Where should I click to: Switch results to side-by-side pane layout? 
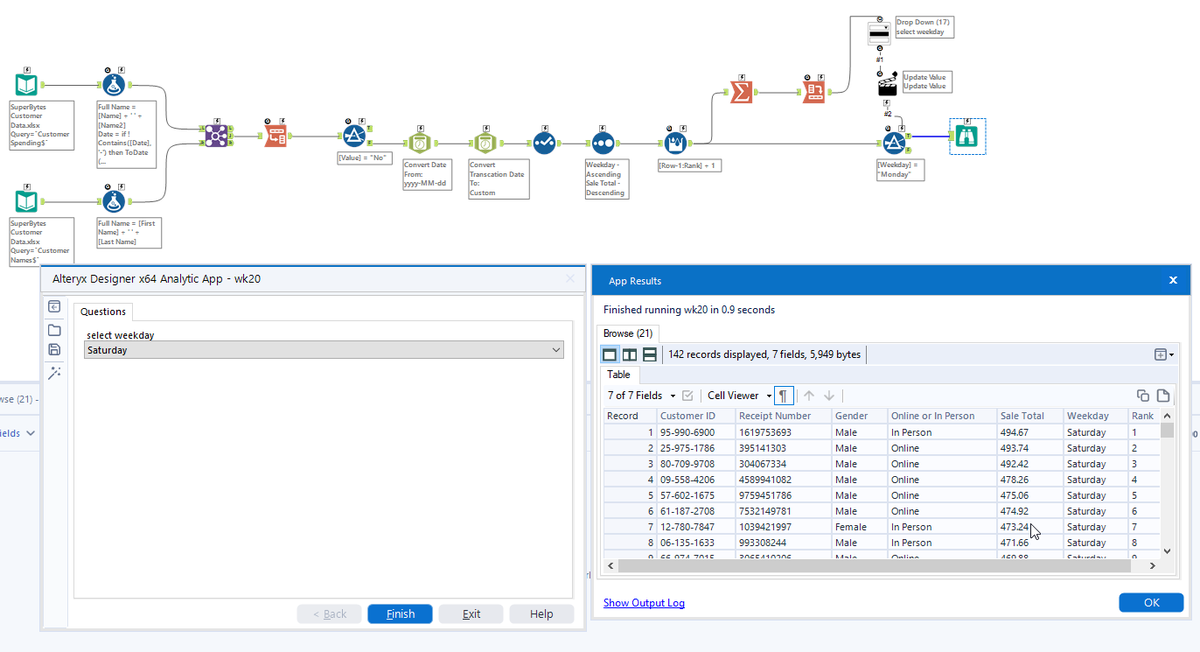pos(629,355)
